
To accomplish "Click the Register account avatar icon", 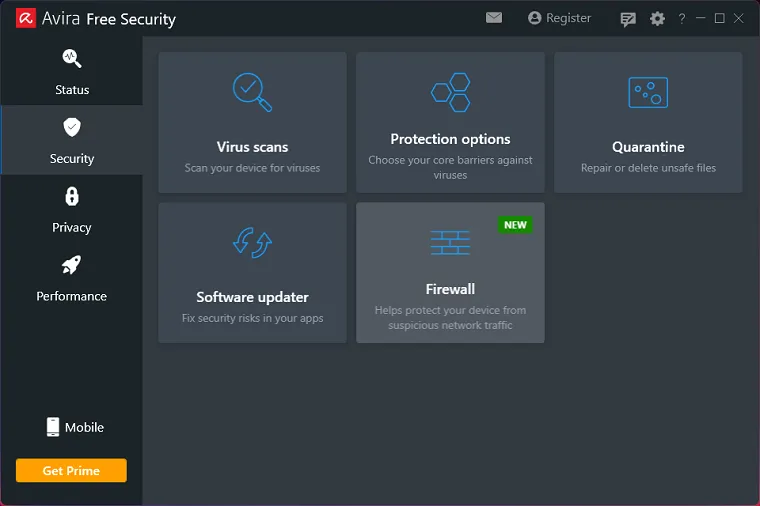I will [534, 18].
